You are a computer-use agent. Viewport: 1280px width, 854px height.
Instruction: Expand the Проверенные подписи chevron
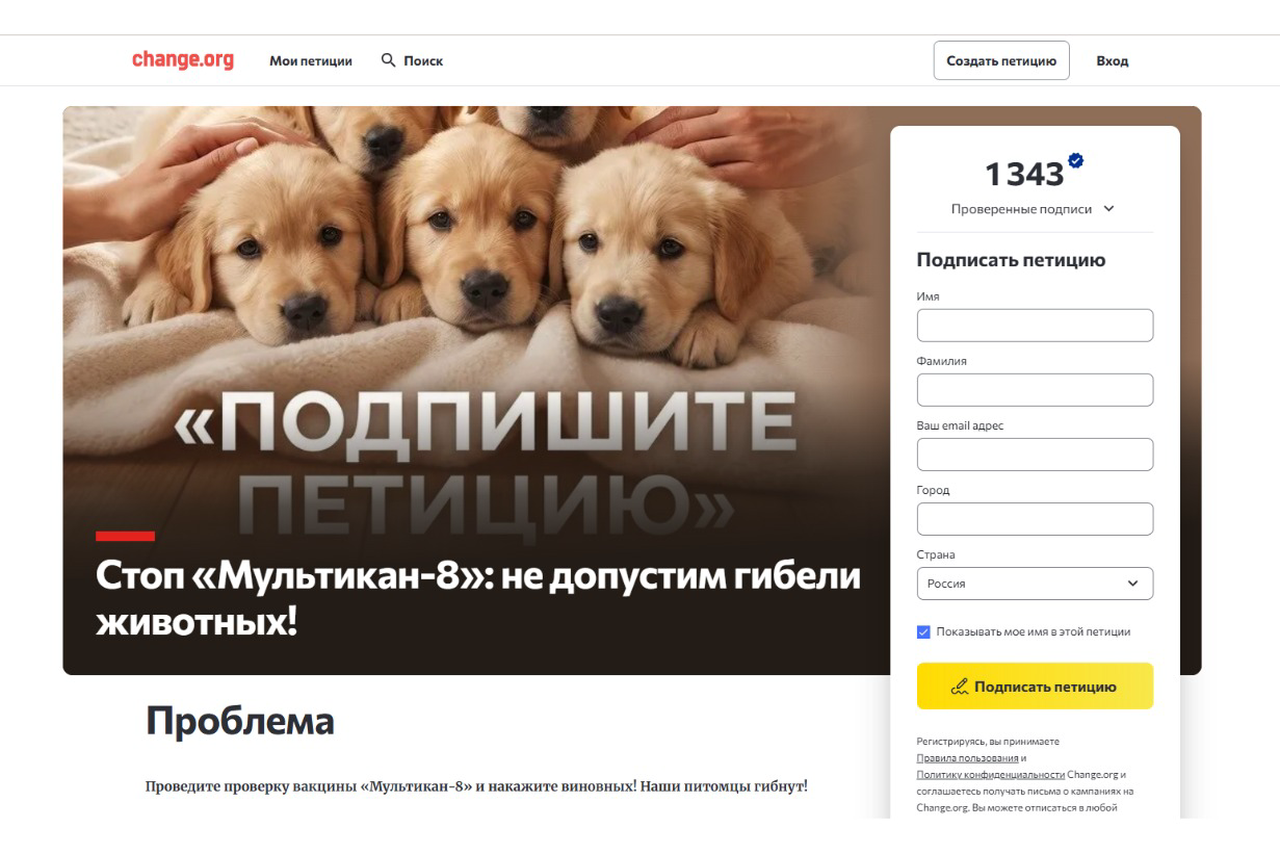[x=1108, y=209]
